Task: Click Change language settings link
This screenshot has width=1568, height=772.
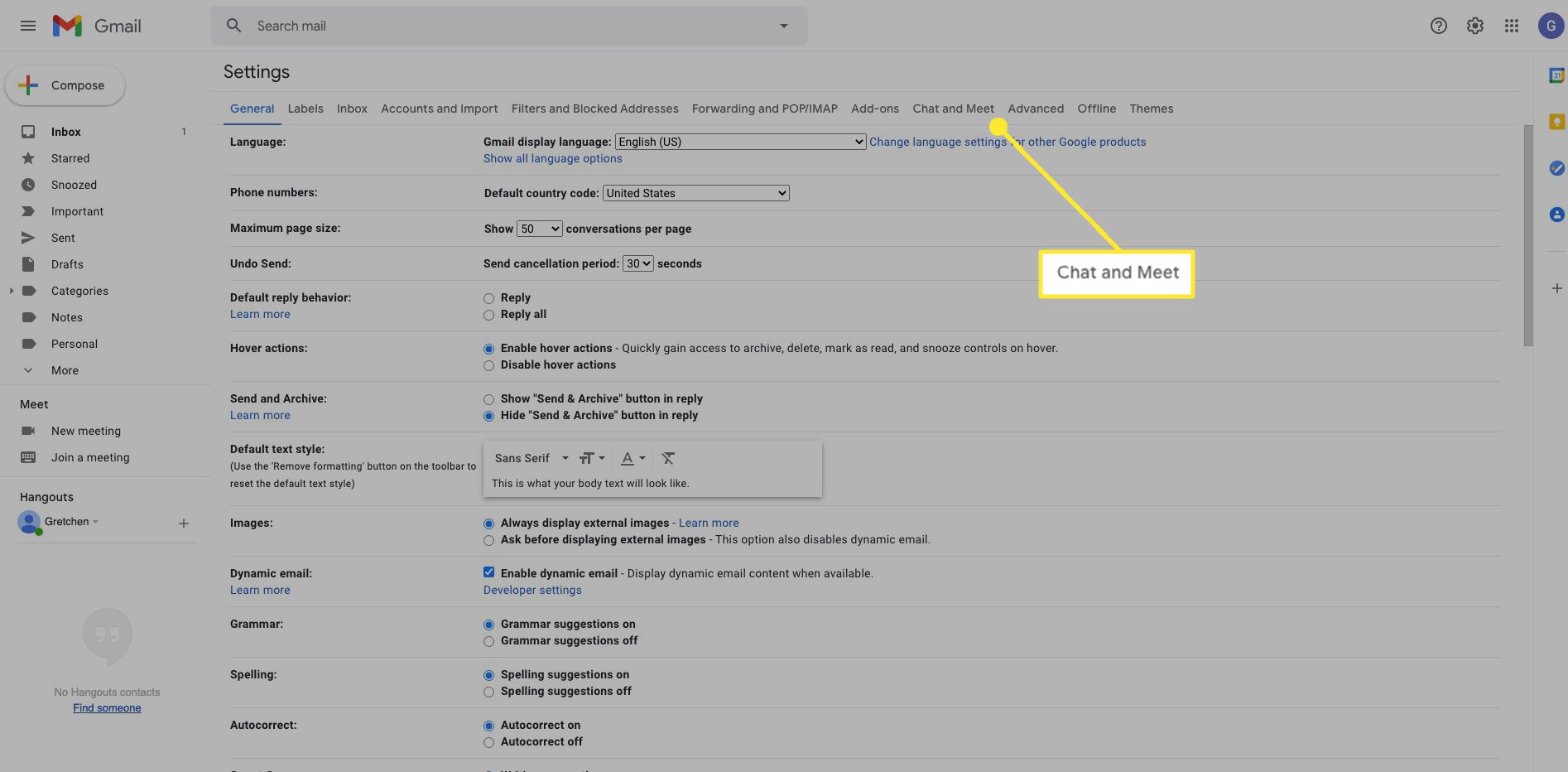Action: pyautogui.click(x=1008, y=142)
